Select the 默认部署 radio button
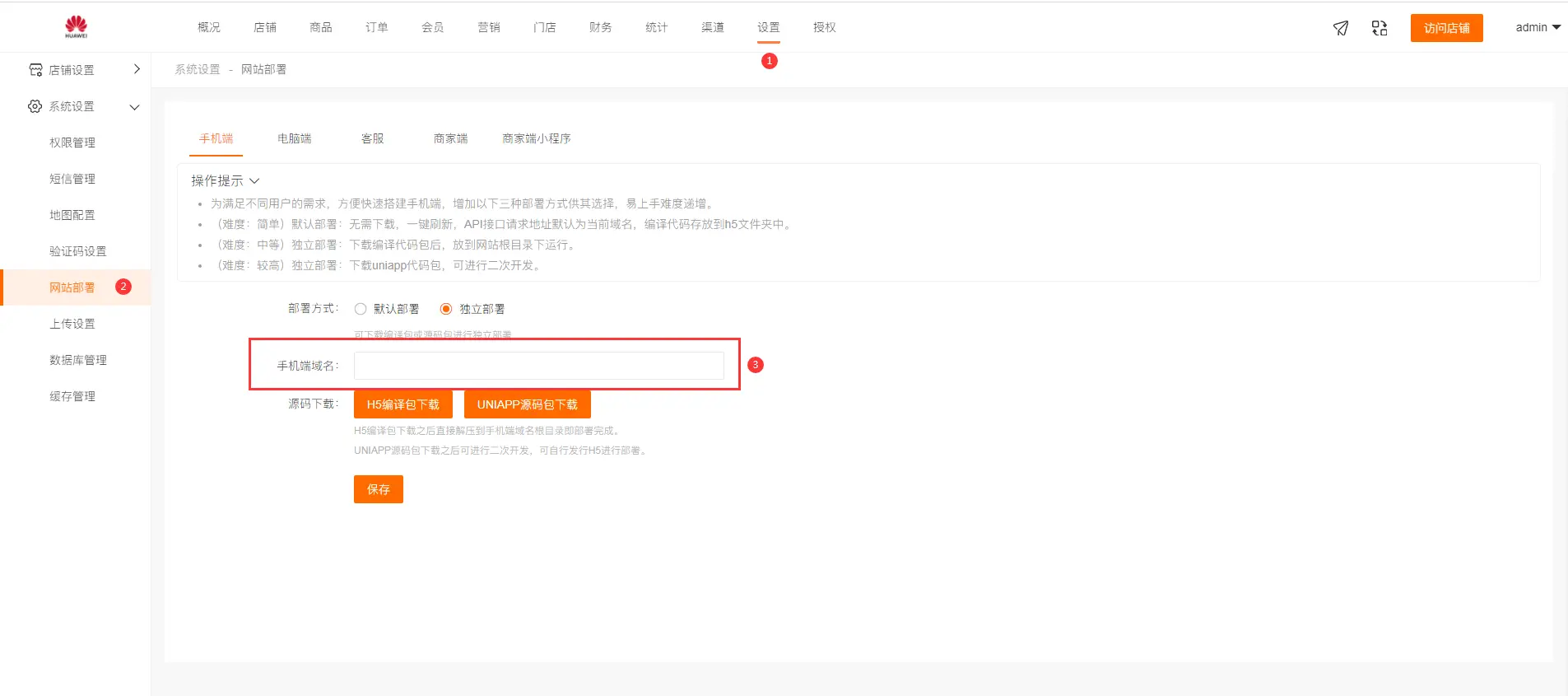 point(361,309)
